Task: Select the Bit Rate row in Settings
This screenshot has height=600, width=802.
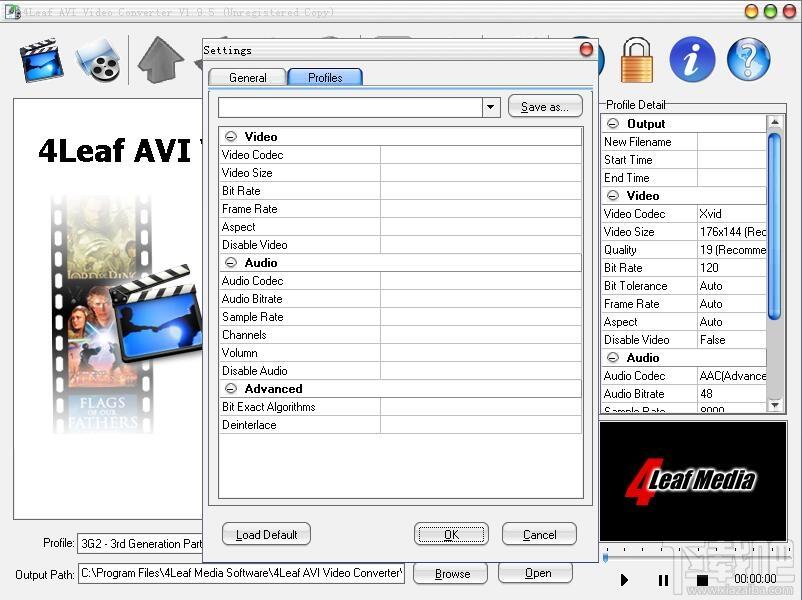Action: [400, 191]
